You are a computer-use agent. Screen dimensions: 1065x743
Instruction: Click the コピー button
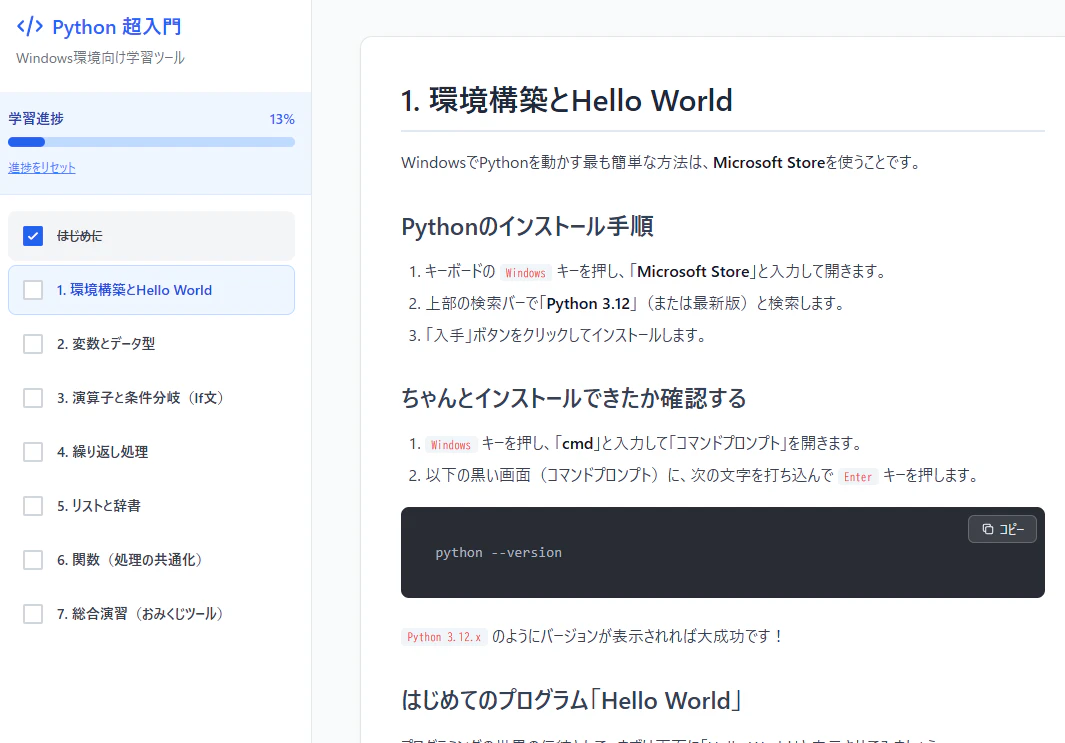pos(1002,529)
